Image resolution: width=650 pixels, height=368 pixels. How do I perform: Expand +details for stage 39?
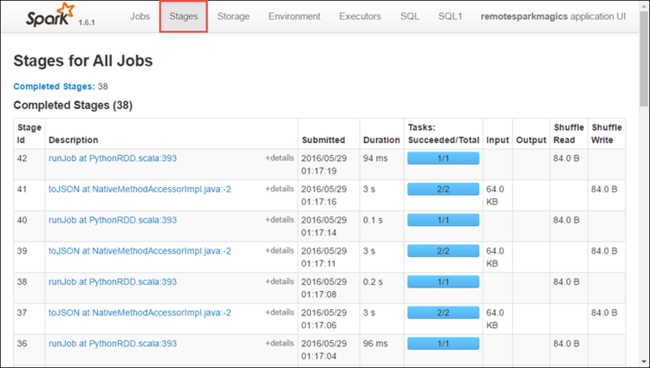279,250
